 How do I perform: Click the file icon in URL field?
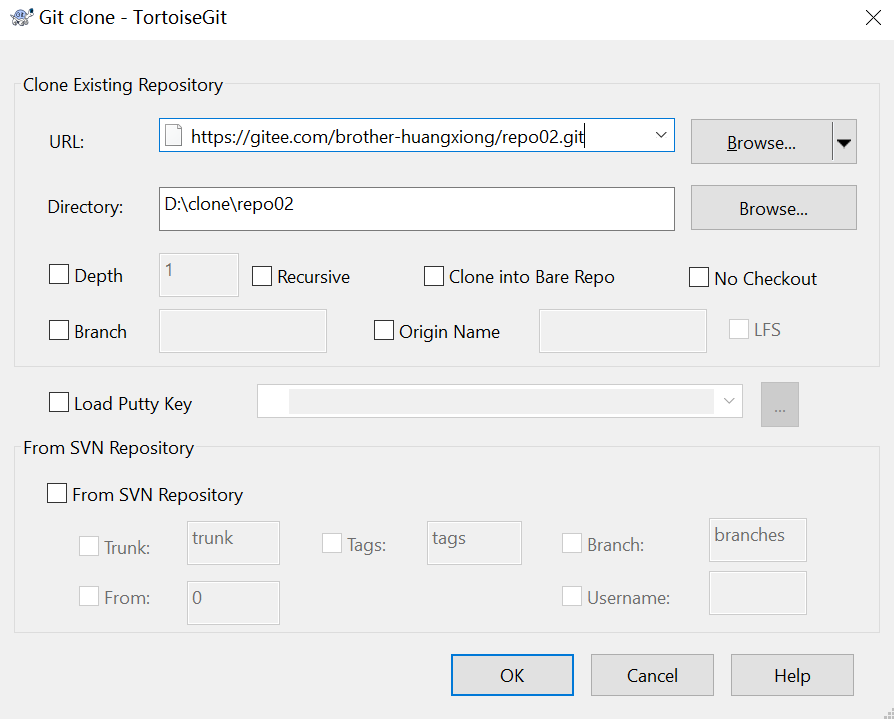174,136
